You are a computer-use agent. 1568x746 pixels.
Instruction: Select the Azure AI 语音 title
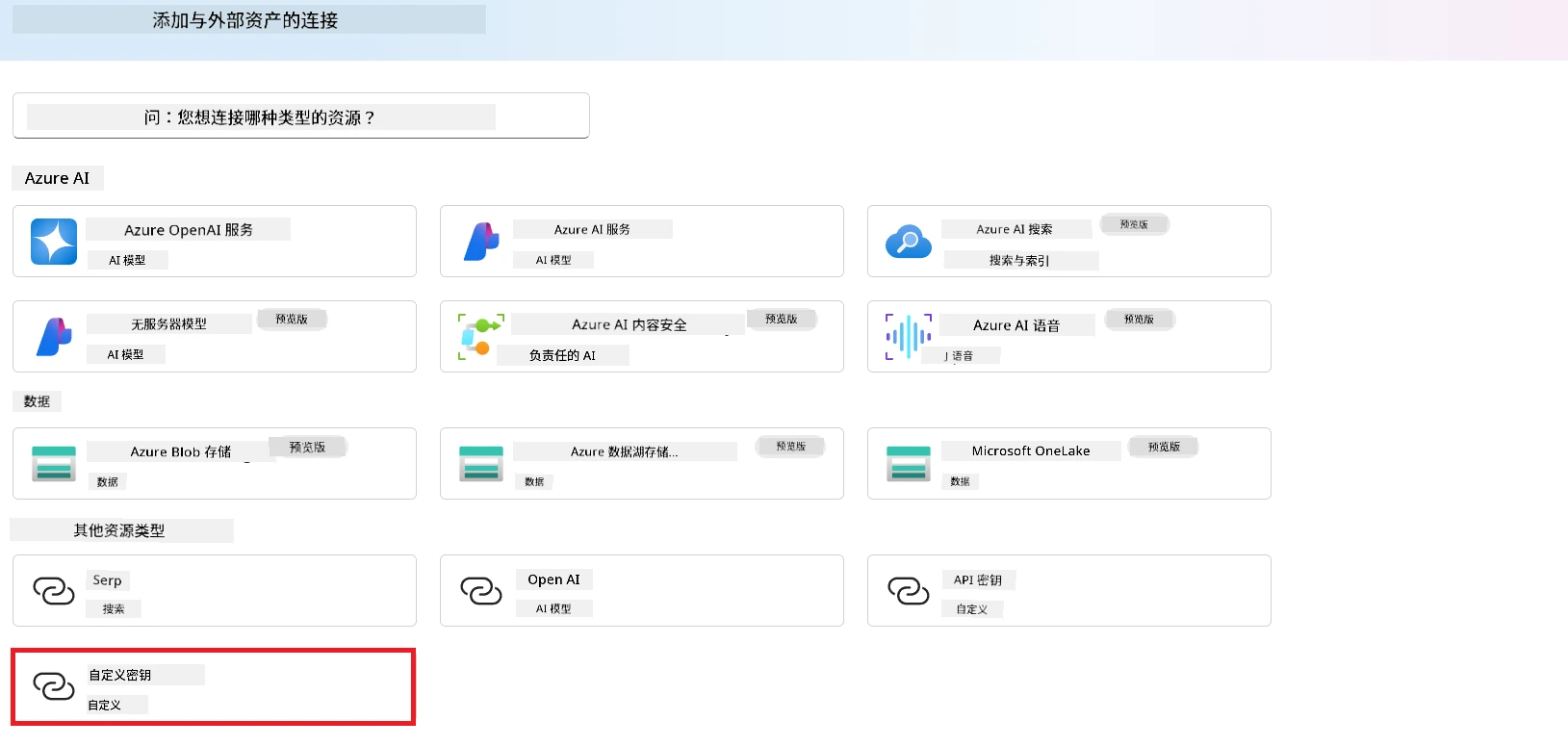click(x=1016, y=325)
